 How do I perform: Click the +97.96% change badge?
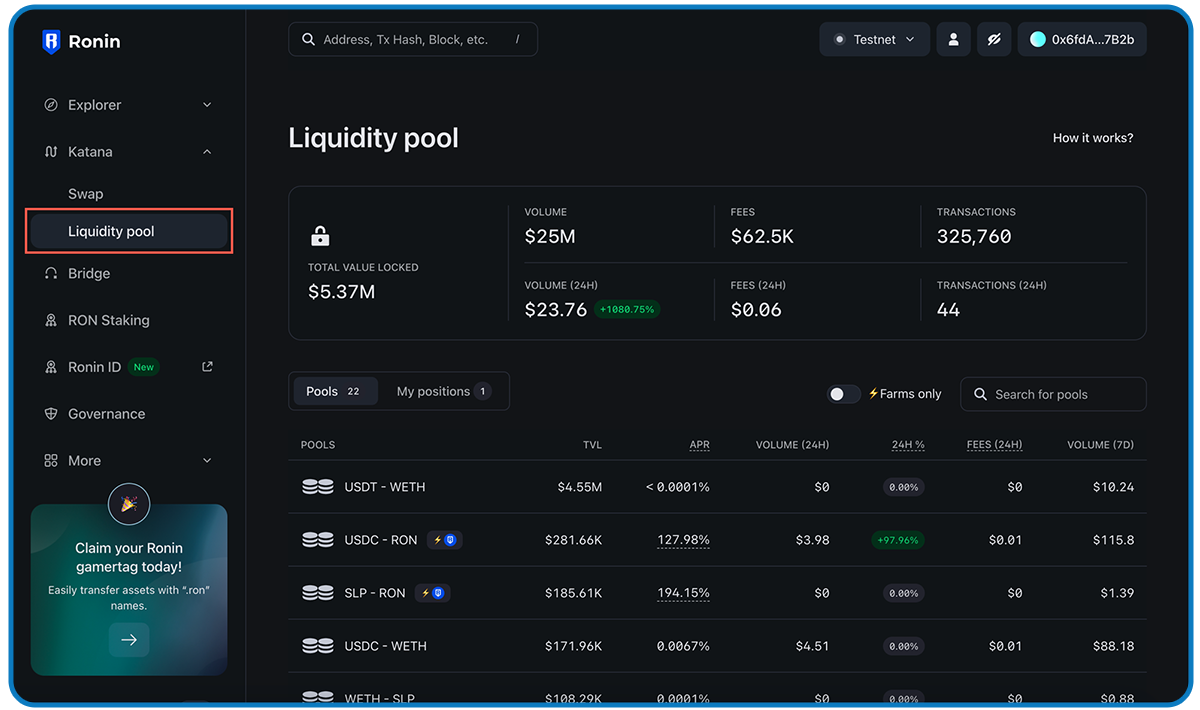coord(898,540)
